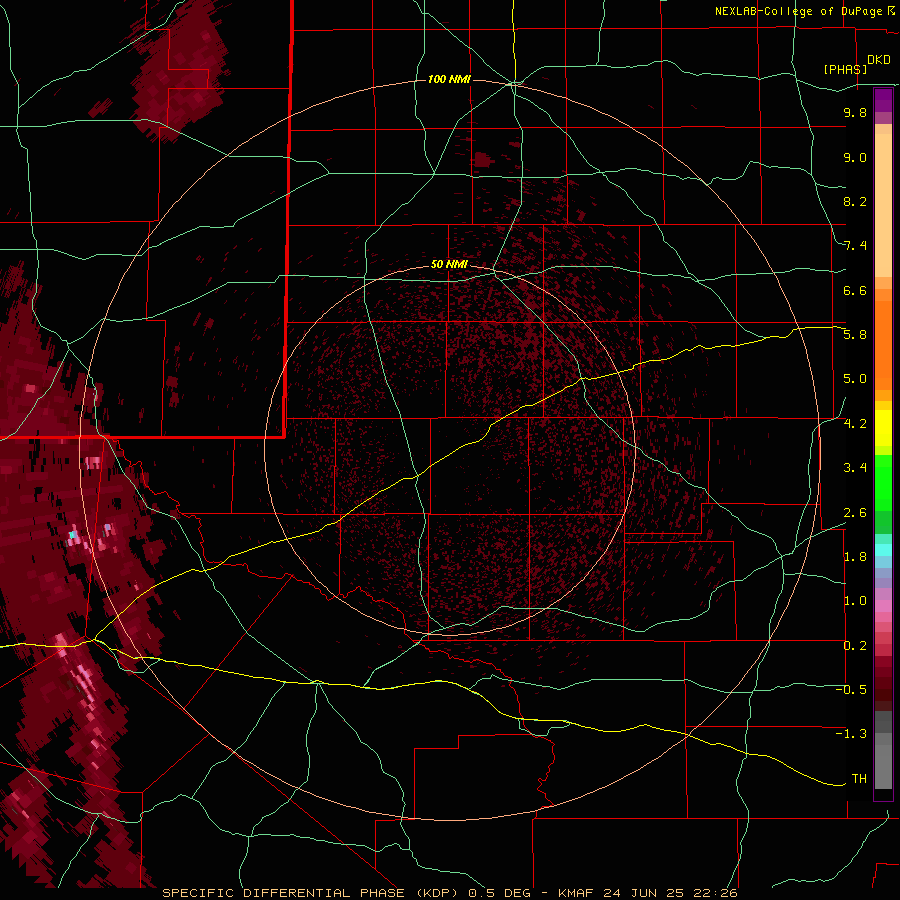Click the 50 NMI range ring label
Viewport: 900px width, 900px height.
pyautogui.click(x=449, y=264)
